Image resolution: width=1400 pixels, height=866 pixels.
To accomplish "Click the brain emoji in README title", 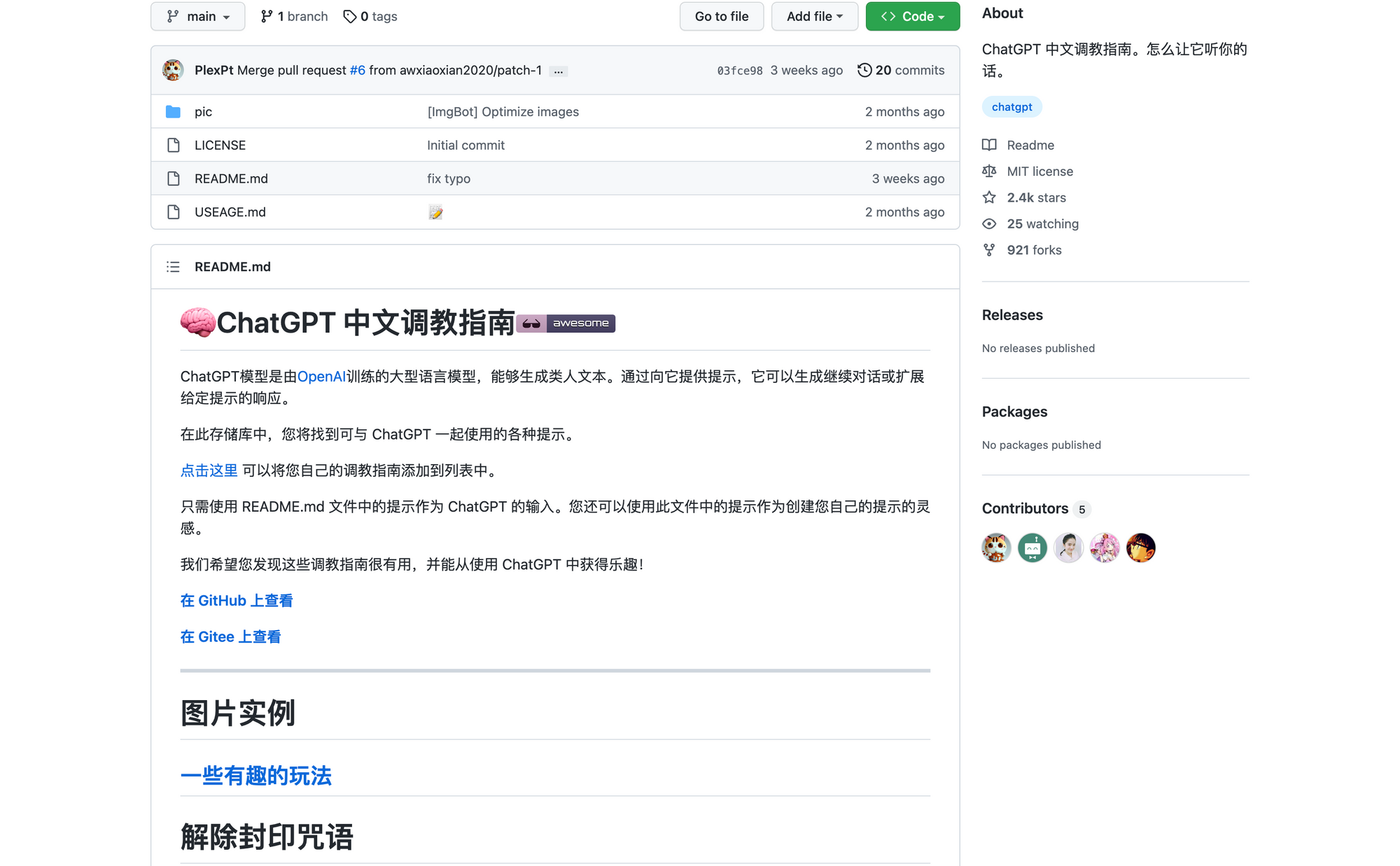I will coord(197,323).
